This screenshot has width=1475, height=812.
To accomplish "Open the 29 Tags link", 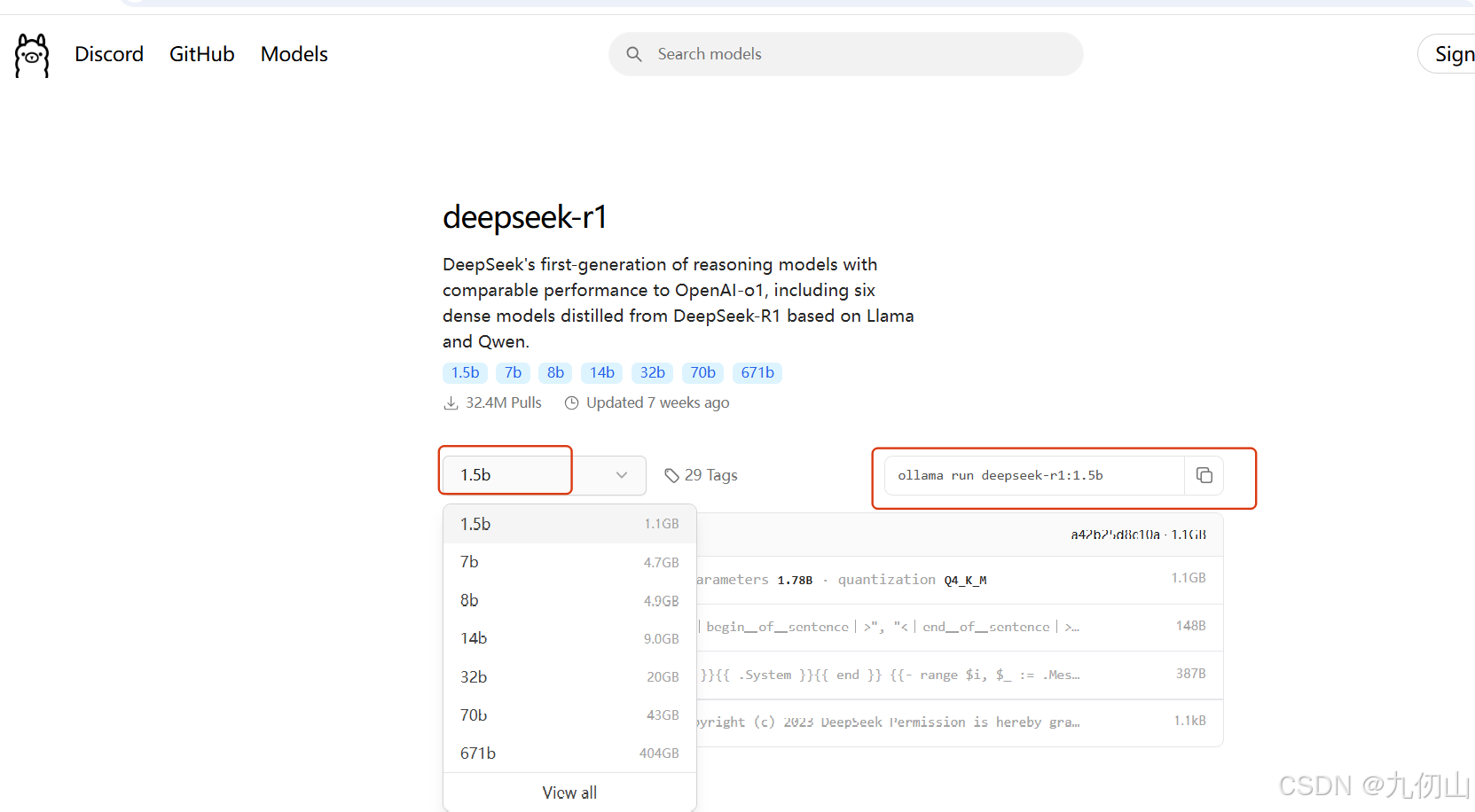I will 701,475.
